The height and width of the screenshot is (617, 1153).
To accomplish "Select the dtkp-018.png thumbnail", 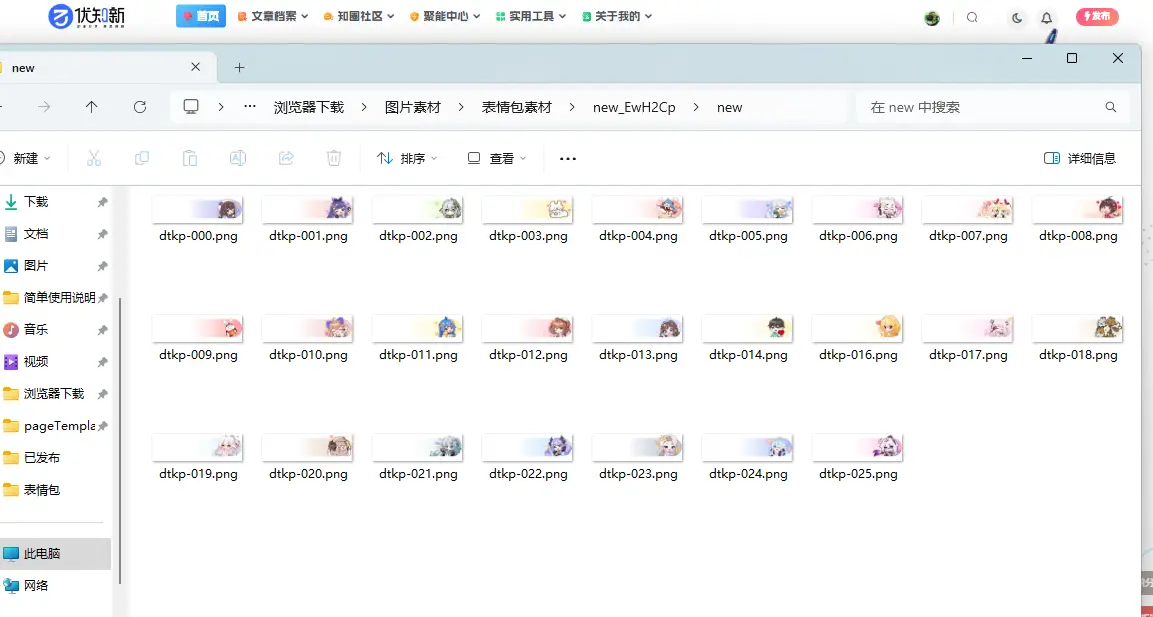I will pyautogui.click(x=1078, y=329).
